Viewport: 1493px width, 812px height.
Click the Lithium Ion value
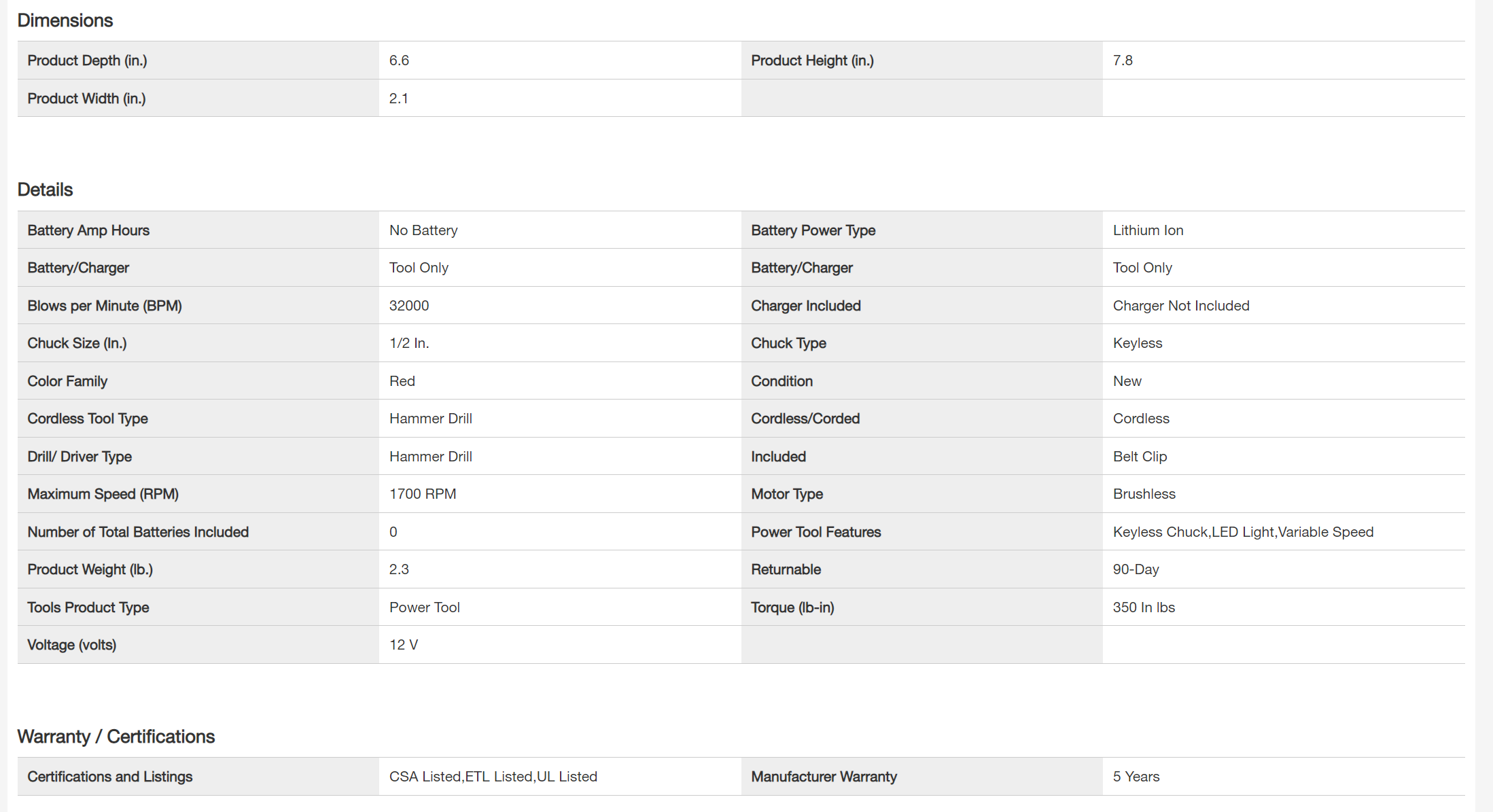(1148, 230)
